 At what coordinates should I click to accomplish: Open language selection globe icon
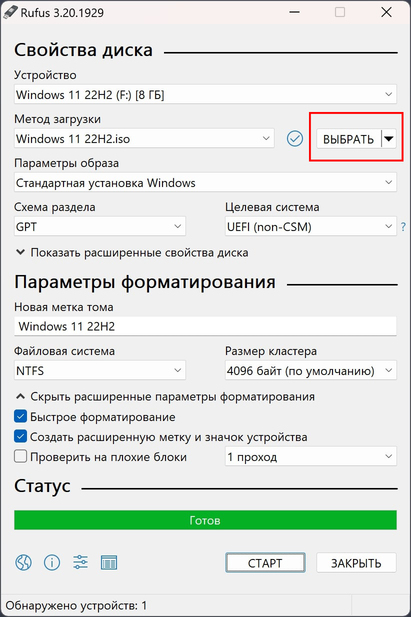pos(23,562)
